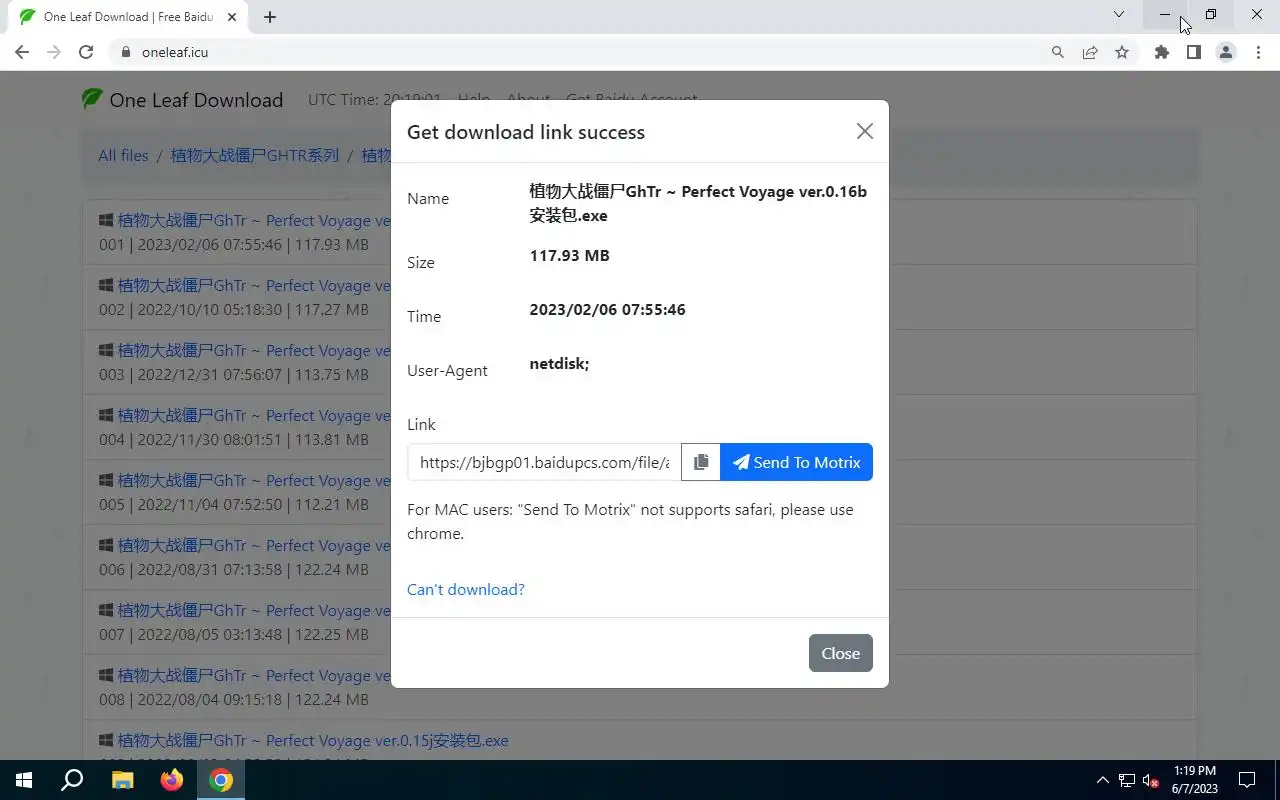
Task: Toggle Chrome side panel icon
Action: coord(1194,52)
